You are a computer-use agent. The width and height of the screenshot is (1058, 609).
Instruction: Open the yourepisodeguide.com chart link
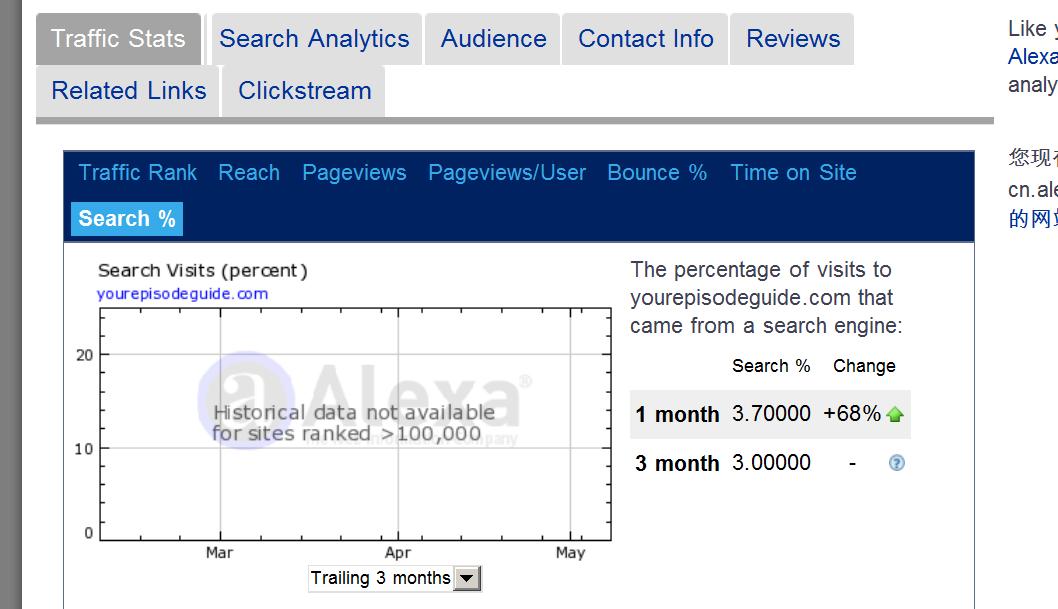pyautogui.click(x=182, y=294)
